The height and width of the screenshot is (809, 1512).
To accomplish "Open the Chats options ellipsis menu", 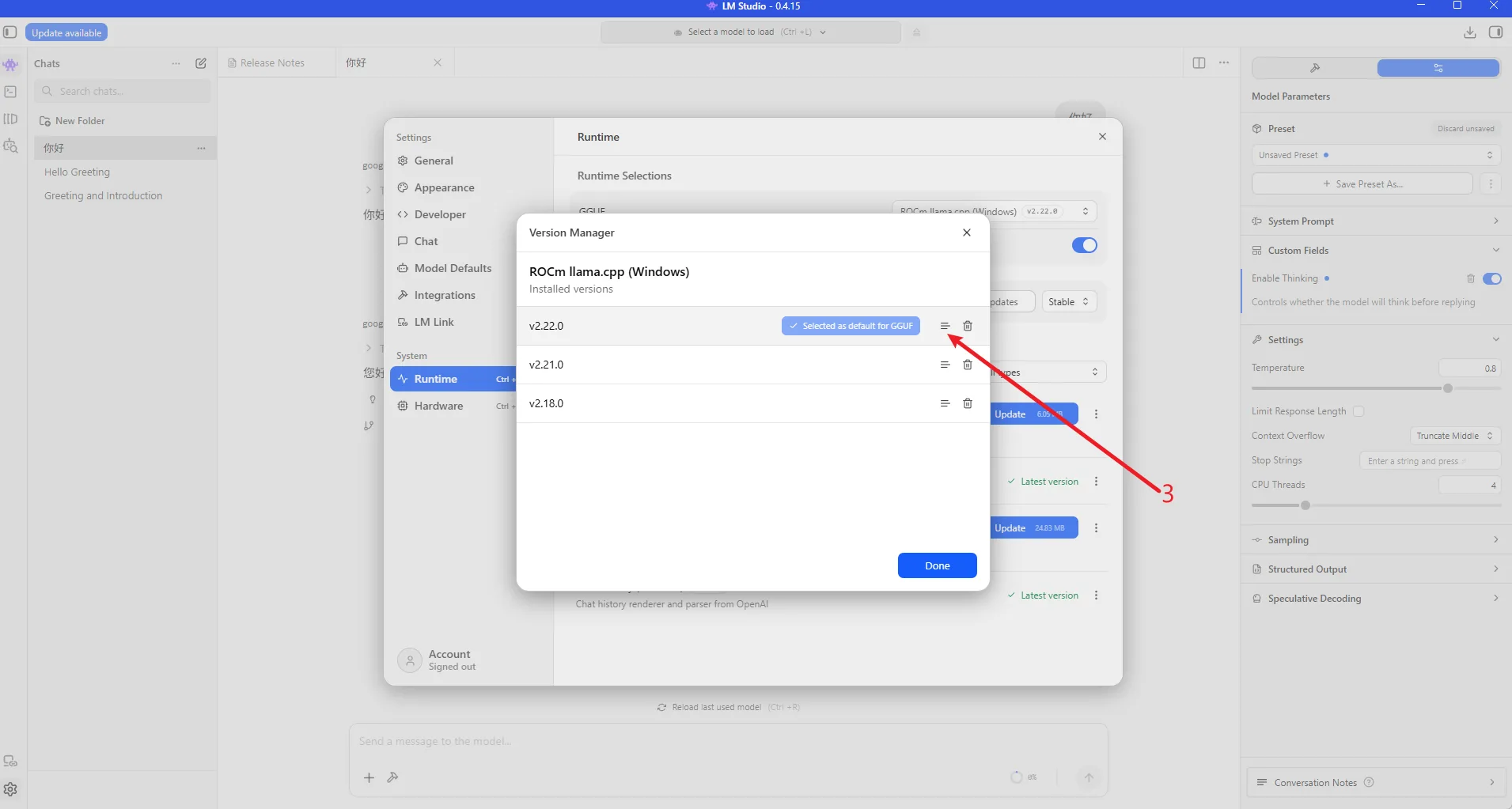I will tap(176, 63).
